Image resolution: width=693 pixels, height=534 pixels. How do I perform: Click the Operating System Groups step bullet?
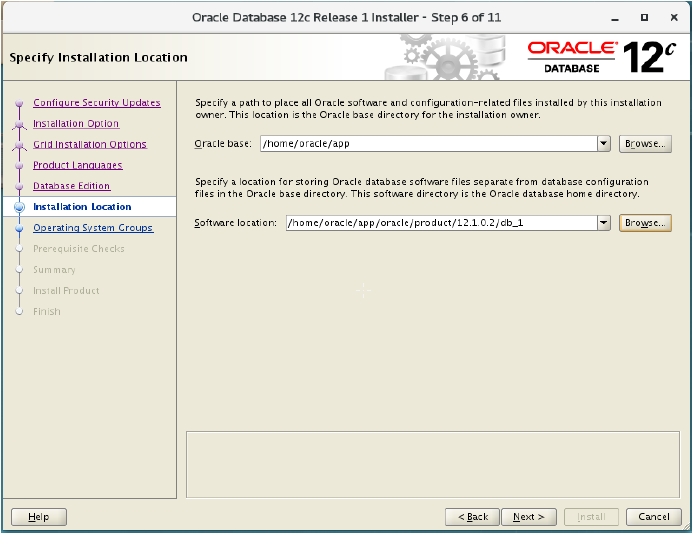pyautogui.click(x=19, y=228)
